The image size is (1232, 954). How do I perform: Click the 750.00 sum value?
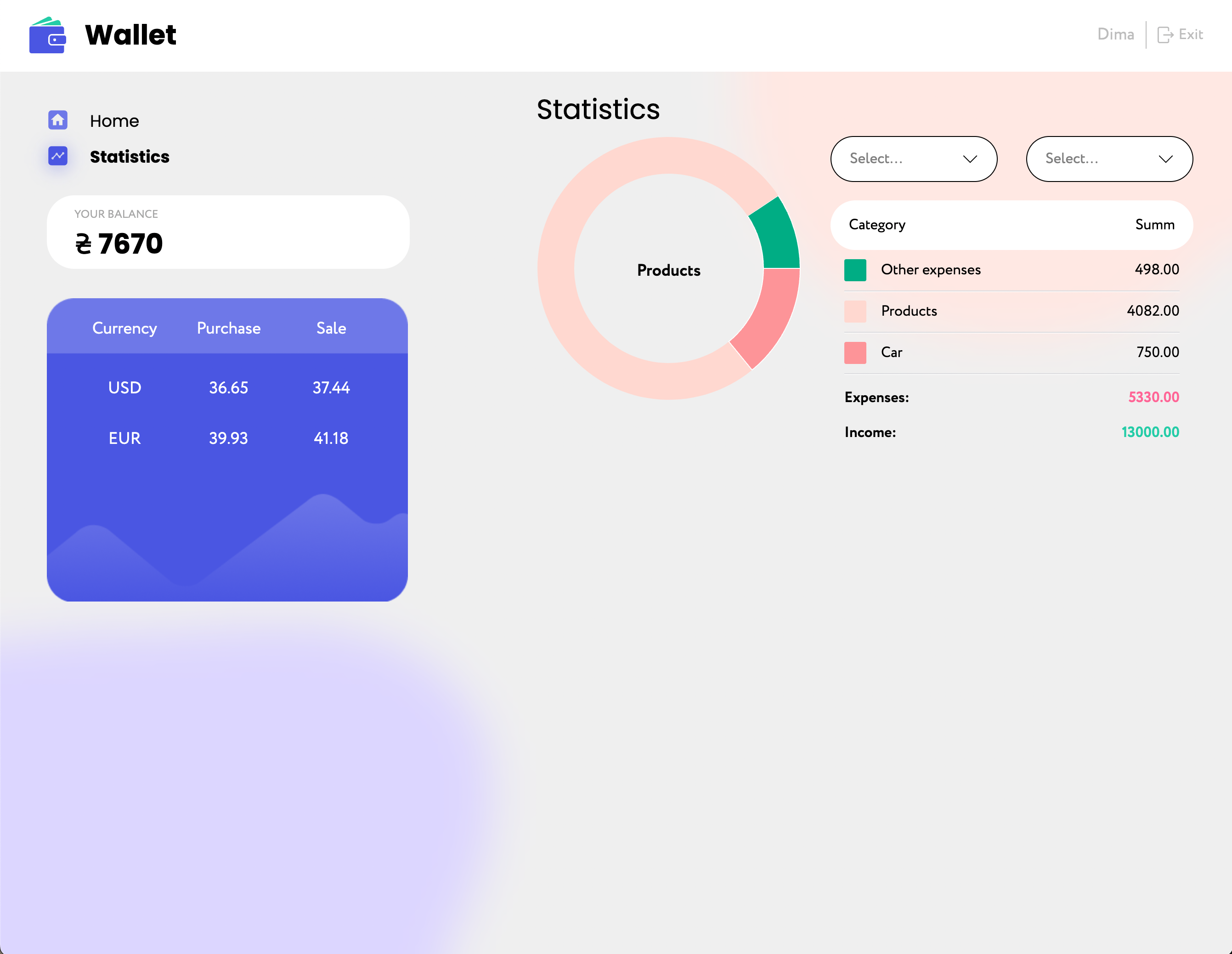tap(1158, 352)
